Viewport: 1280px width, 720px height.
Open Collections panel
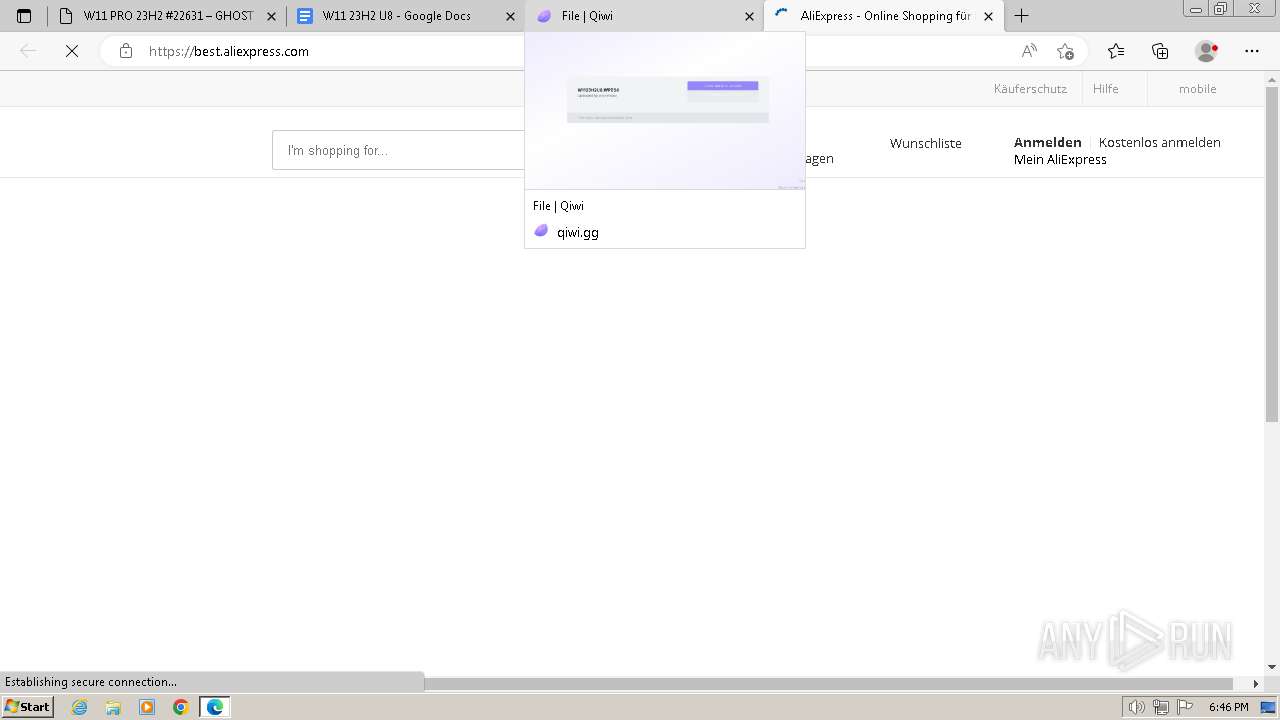[1160, 51]
